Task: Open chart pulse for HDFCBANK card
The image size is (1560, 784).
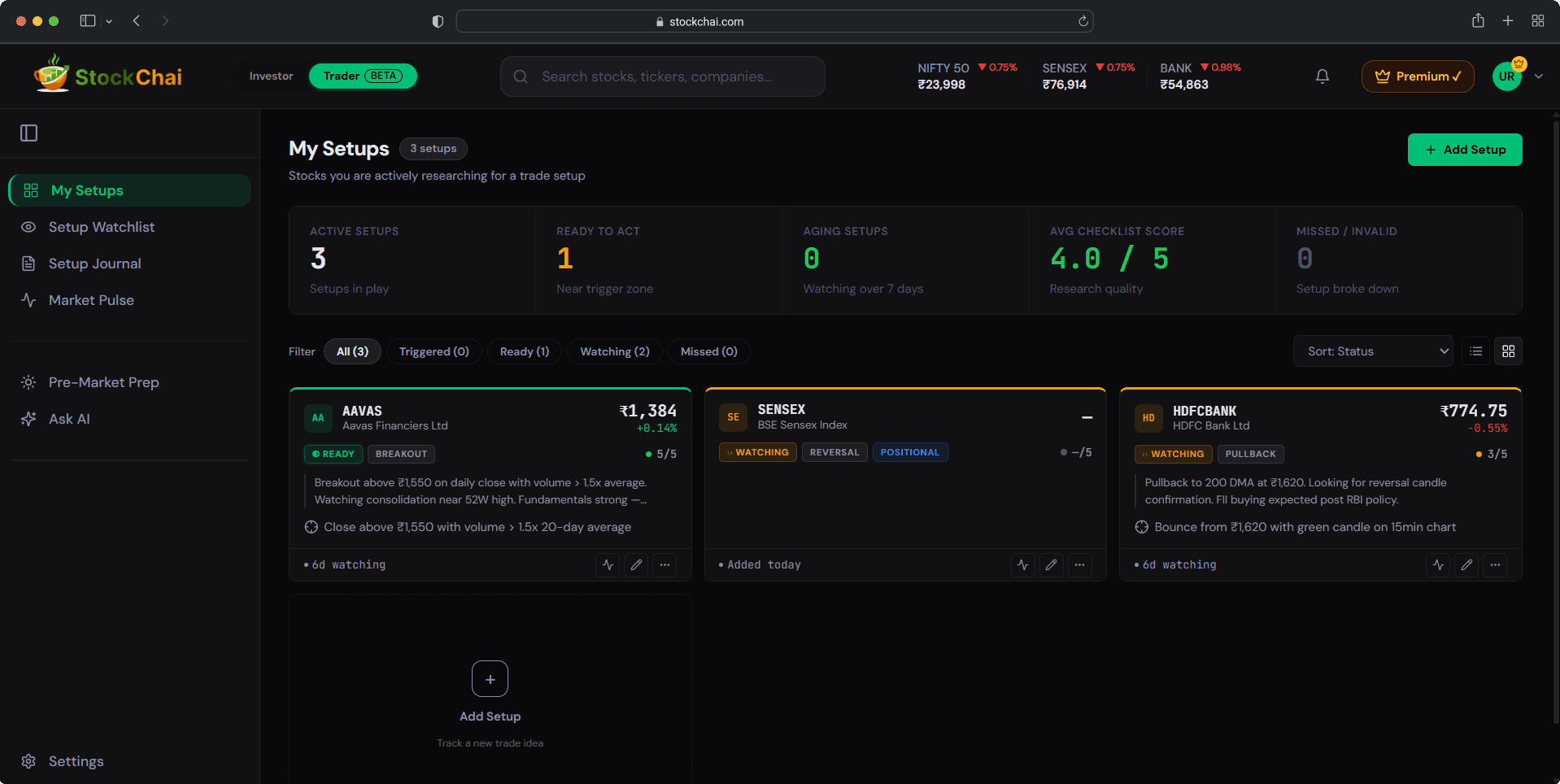Action: pyautogui.click(x=1438, y=564)
